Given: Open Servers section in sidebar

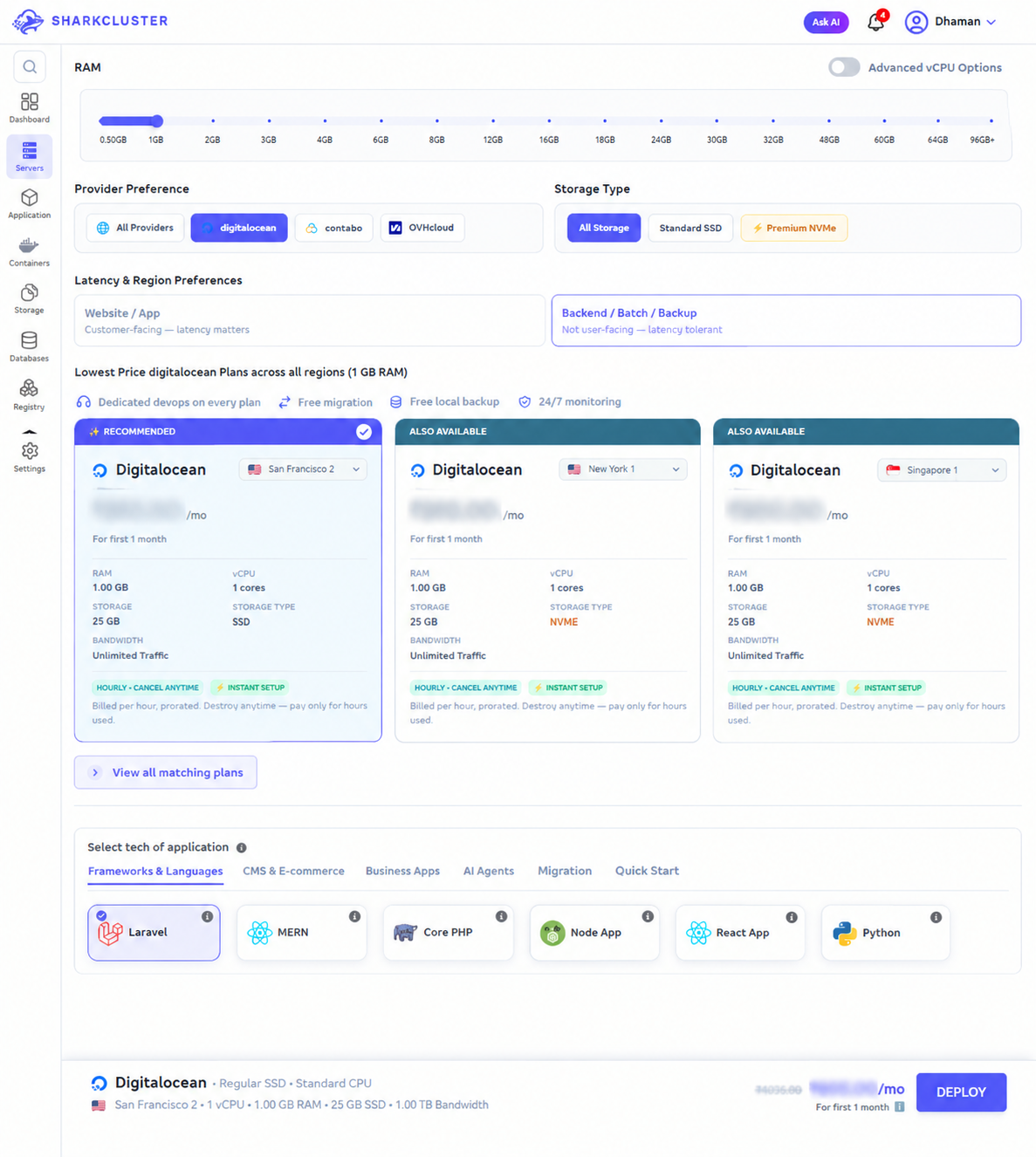Looking at the screenshot, I should coord(30,156).
